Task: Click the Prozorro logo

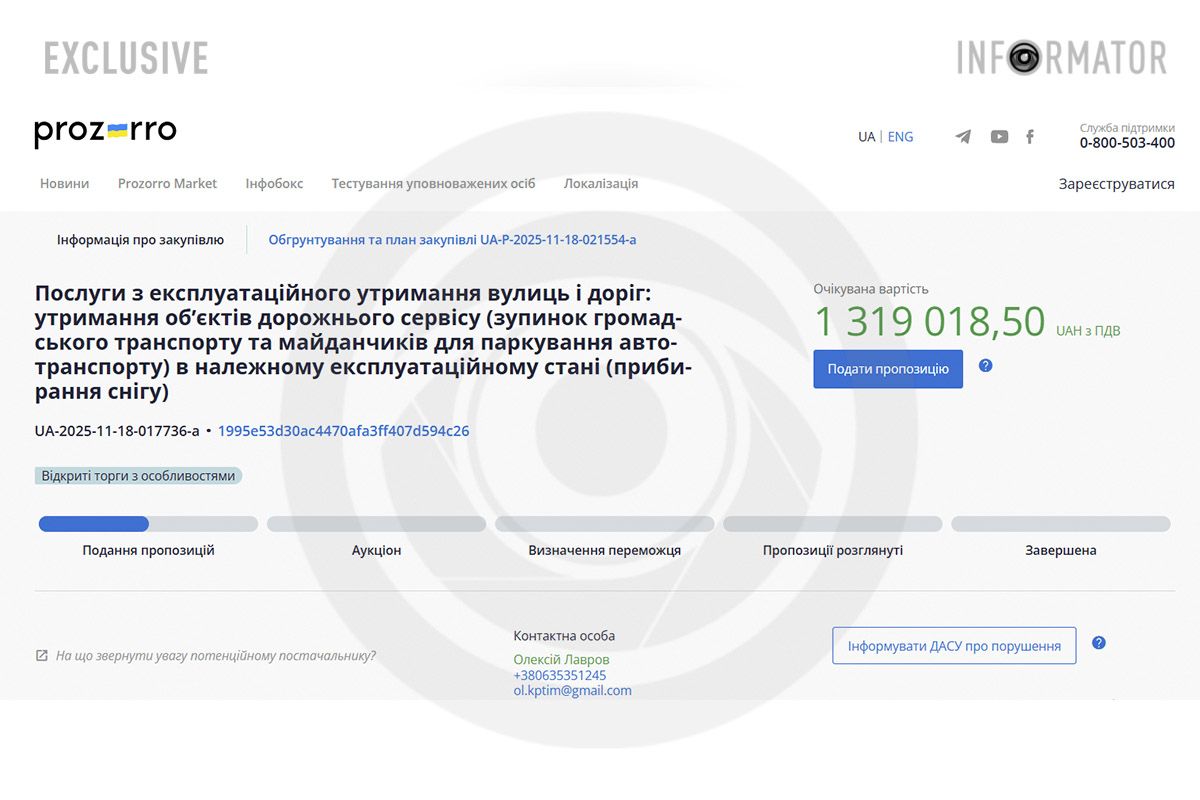Action: (105, 131)
